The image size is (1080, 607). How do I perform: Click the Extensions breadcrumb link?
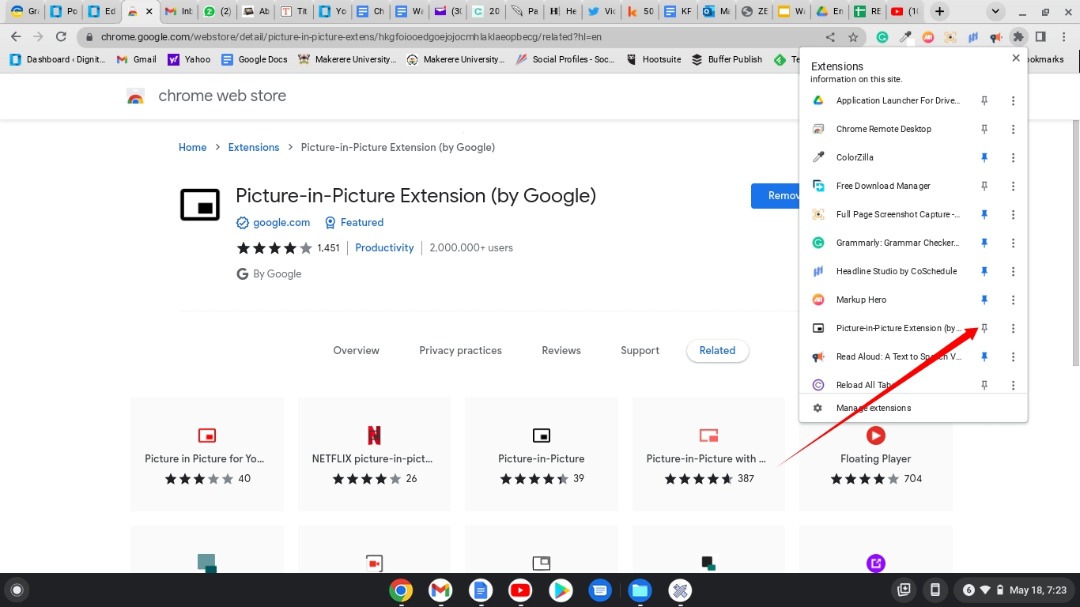click(253, 147)
